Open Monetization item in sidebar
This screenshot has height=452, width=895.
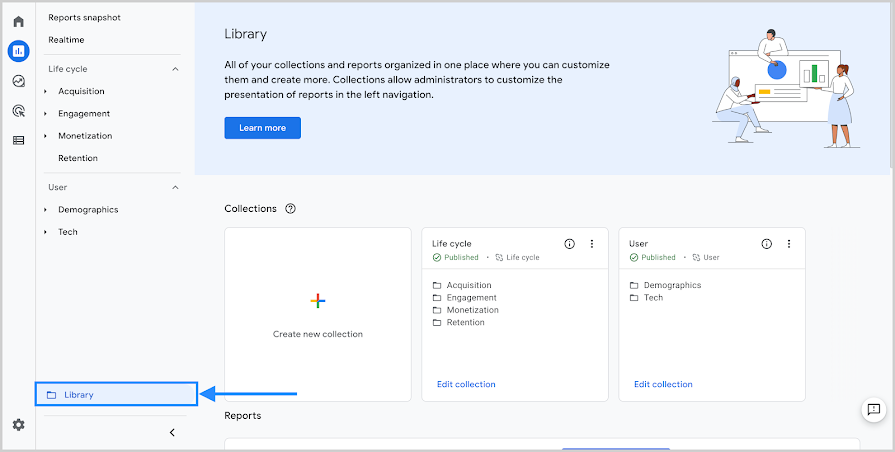coord(85,136)
